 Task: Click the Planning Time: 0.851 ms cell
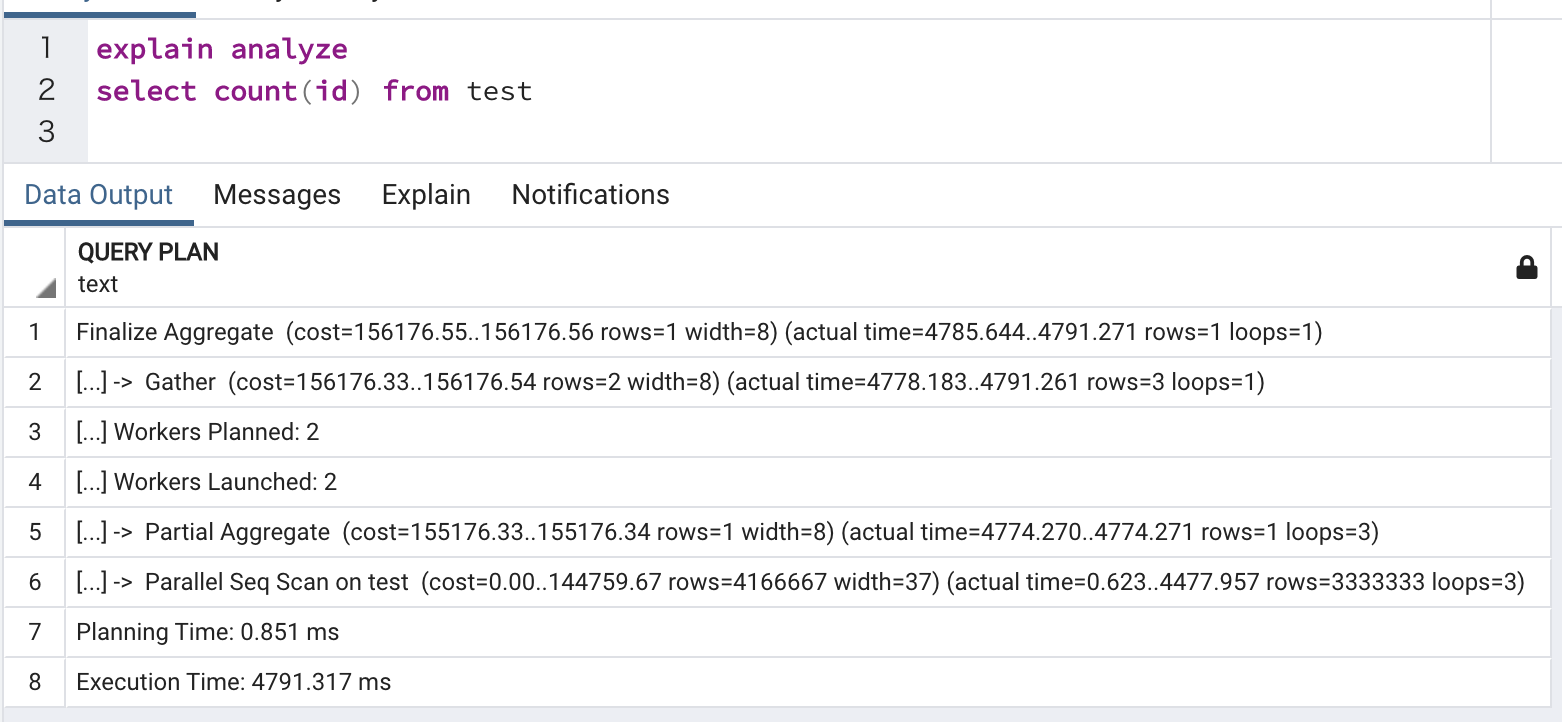click(207, 632)
